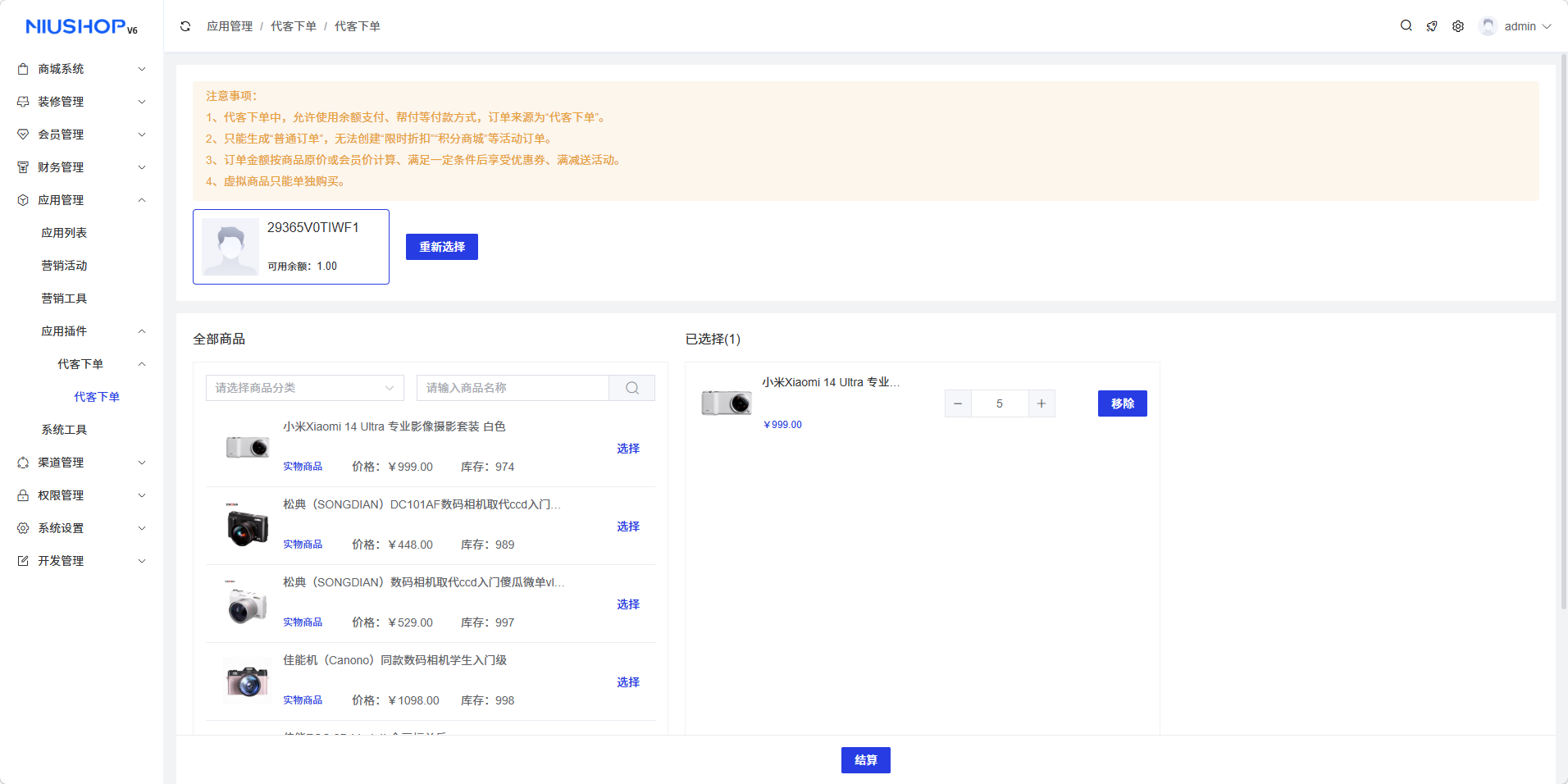Open 系统工具 in the sidebar

64,430
